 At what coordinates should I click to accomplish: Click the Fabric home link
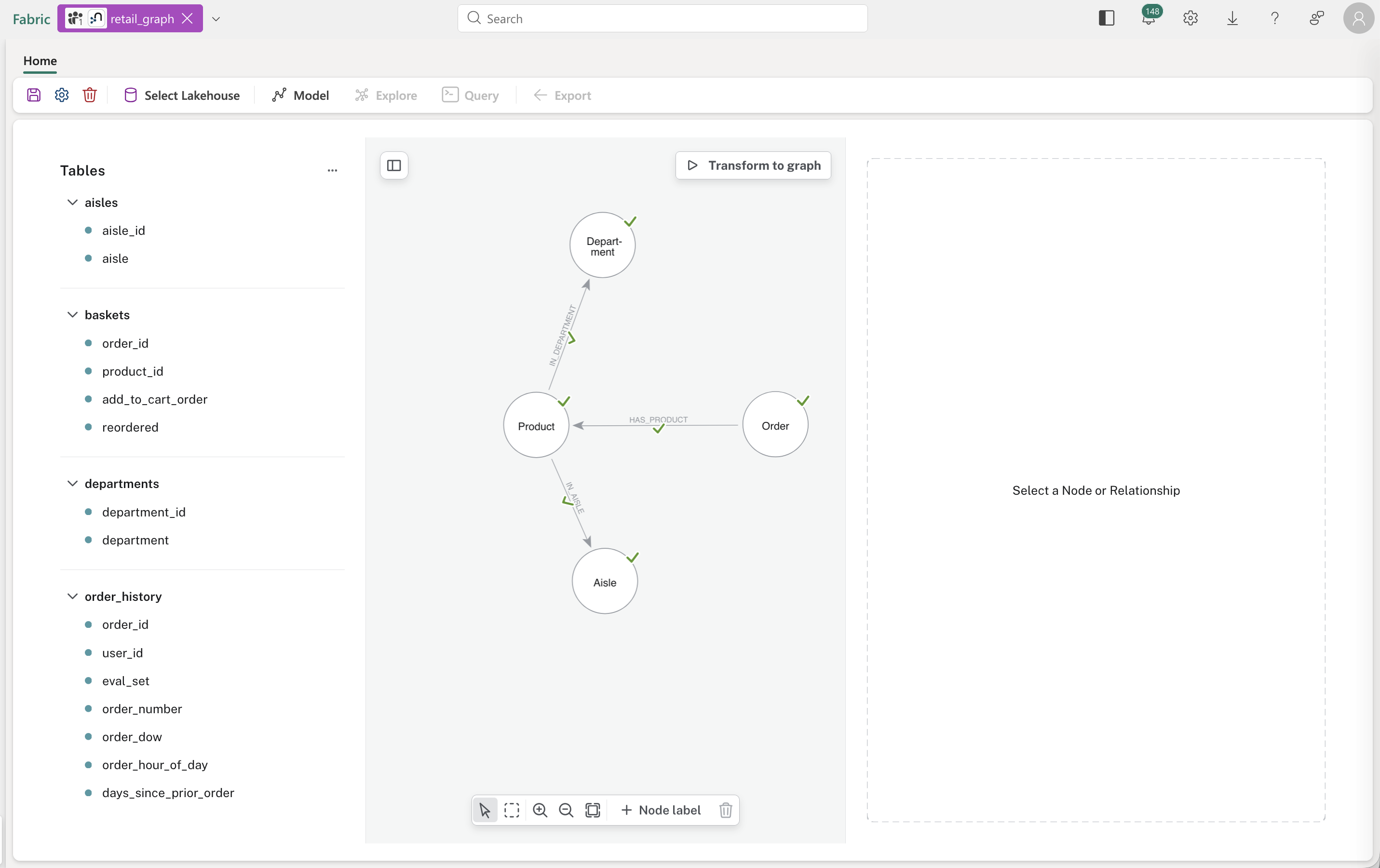coord(31,19)
